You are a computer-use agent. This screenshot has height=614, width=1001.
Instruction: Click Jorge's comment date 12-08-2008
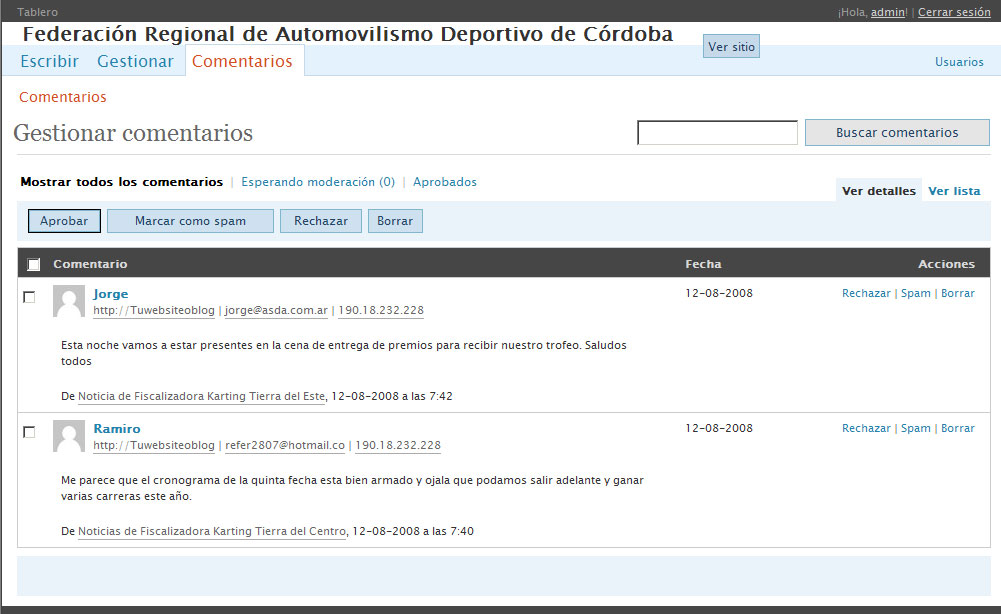click(x=719, y=294)
